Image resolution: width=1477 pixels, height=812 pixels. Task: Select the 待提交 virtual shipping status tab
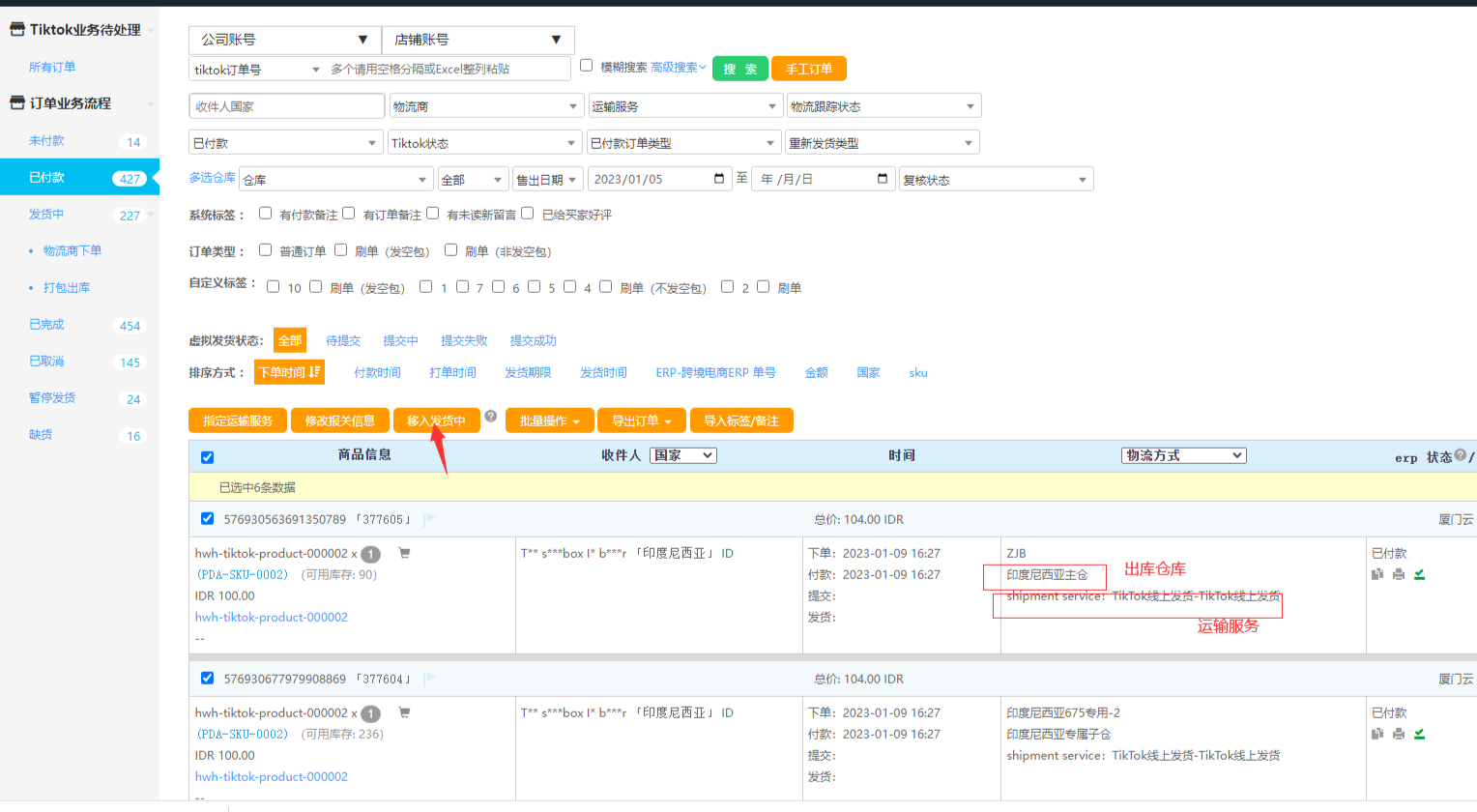click(x=343, y=340)
